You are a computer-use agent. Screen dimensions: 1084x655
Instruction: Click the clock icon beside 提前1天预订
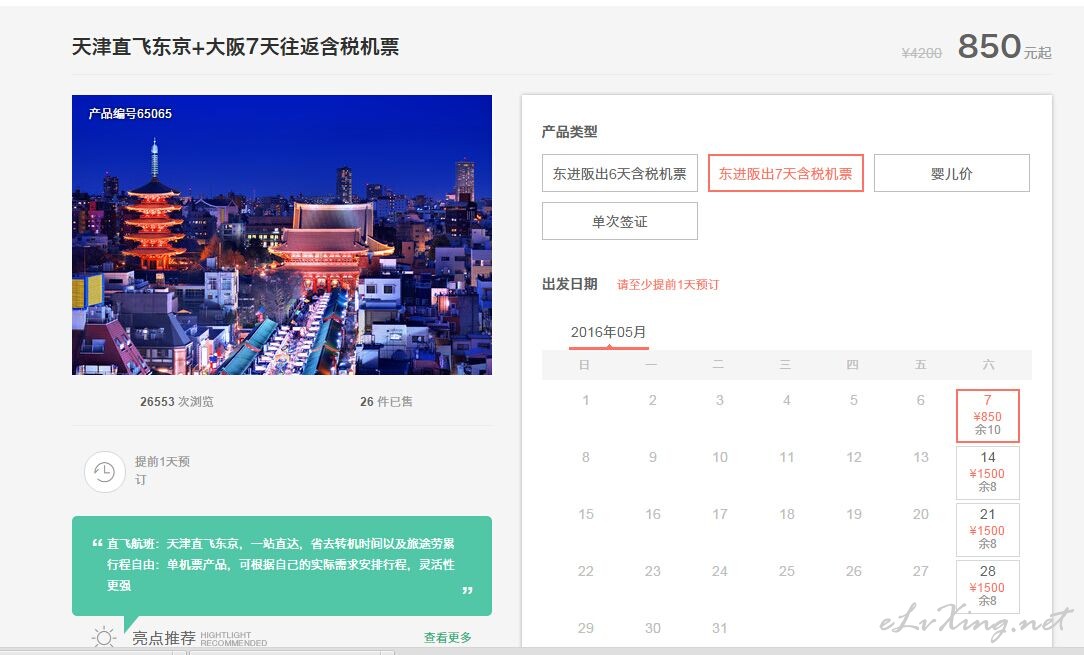104,472
